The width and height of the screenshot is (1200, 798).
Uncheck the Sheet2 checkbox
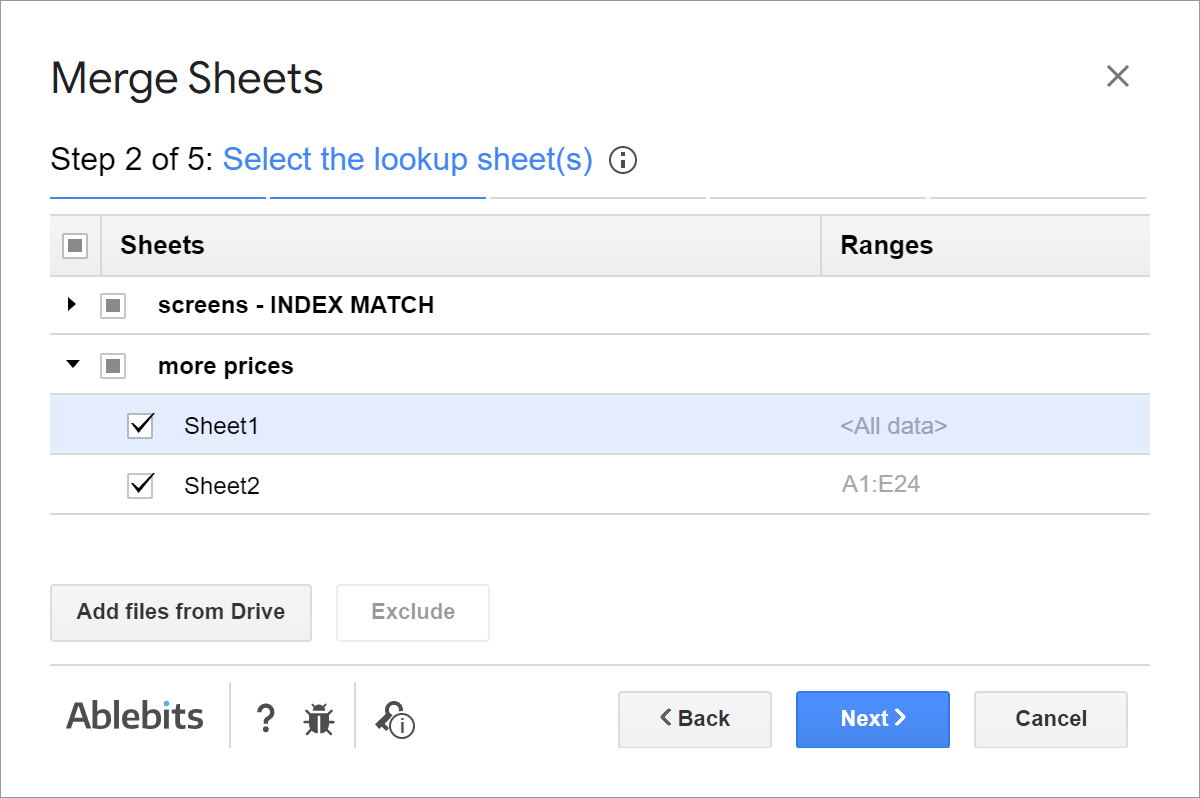pyautogui.click(x=140, y=484)
